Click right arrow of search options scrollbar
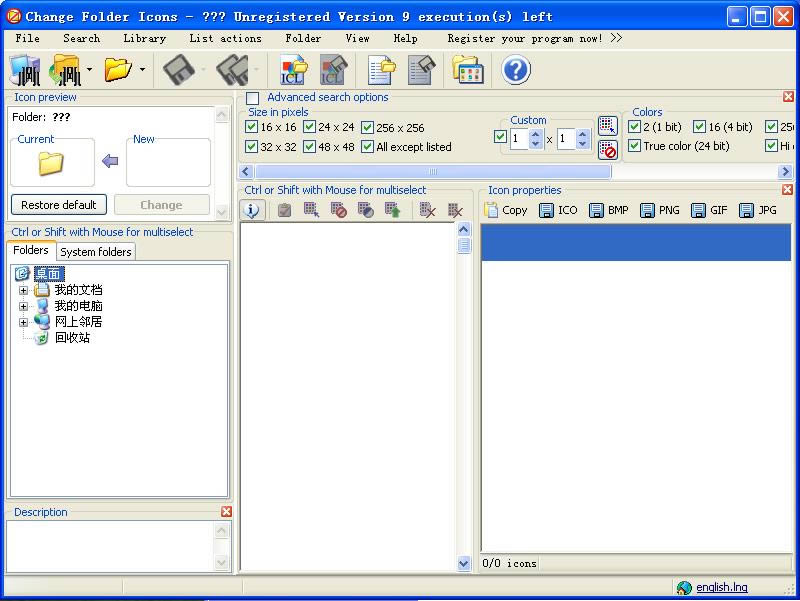 (785, 171)
